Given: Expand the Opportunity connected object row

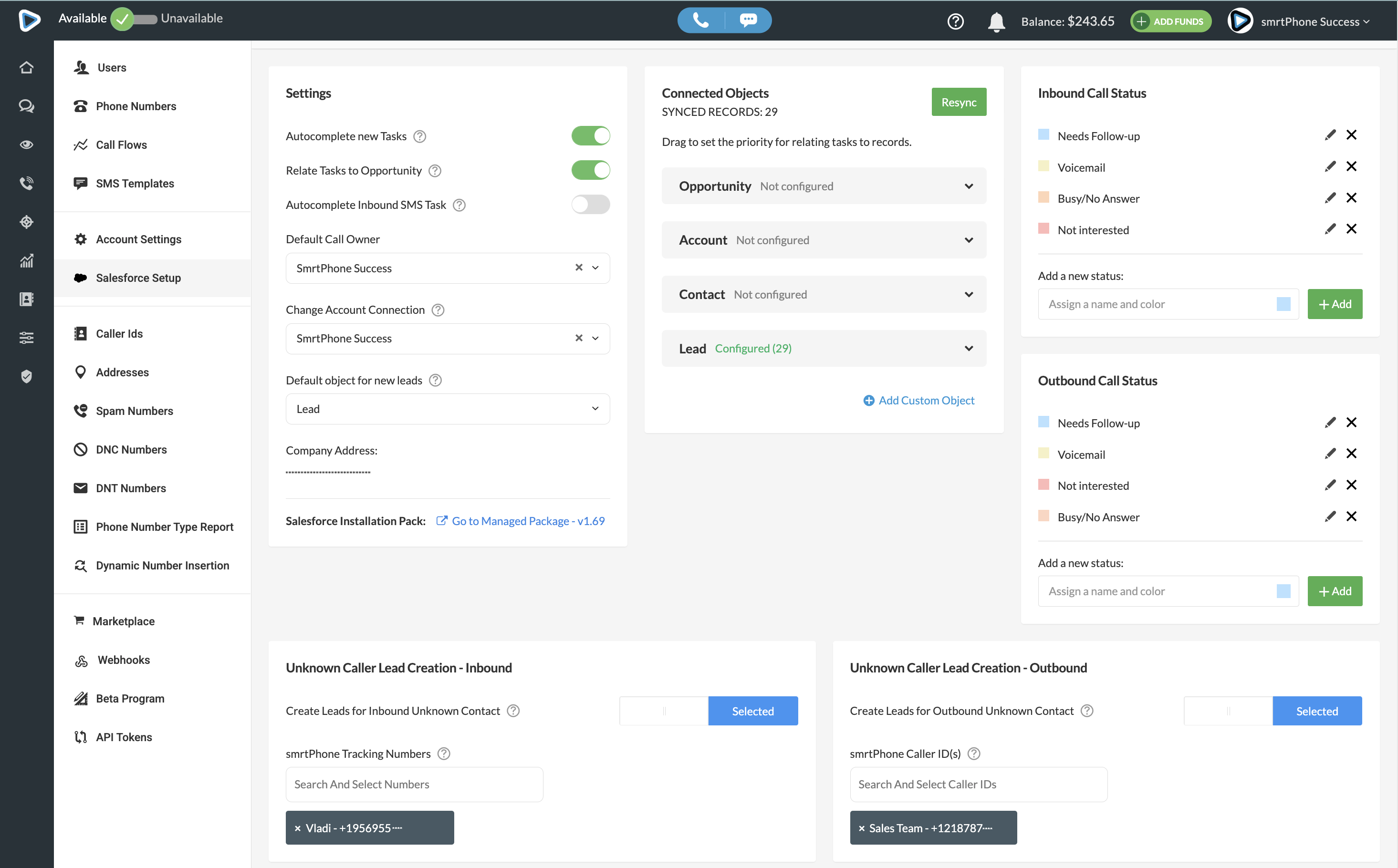Looking at the screenshot, I should pyautogui.click(x=969, y=186).
